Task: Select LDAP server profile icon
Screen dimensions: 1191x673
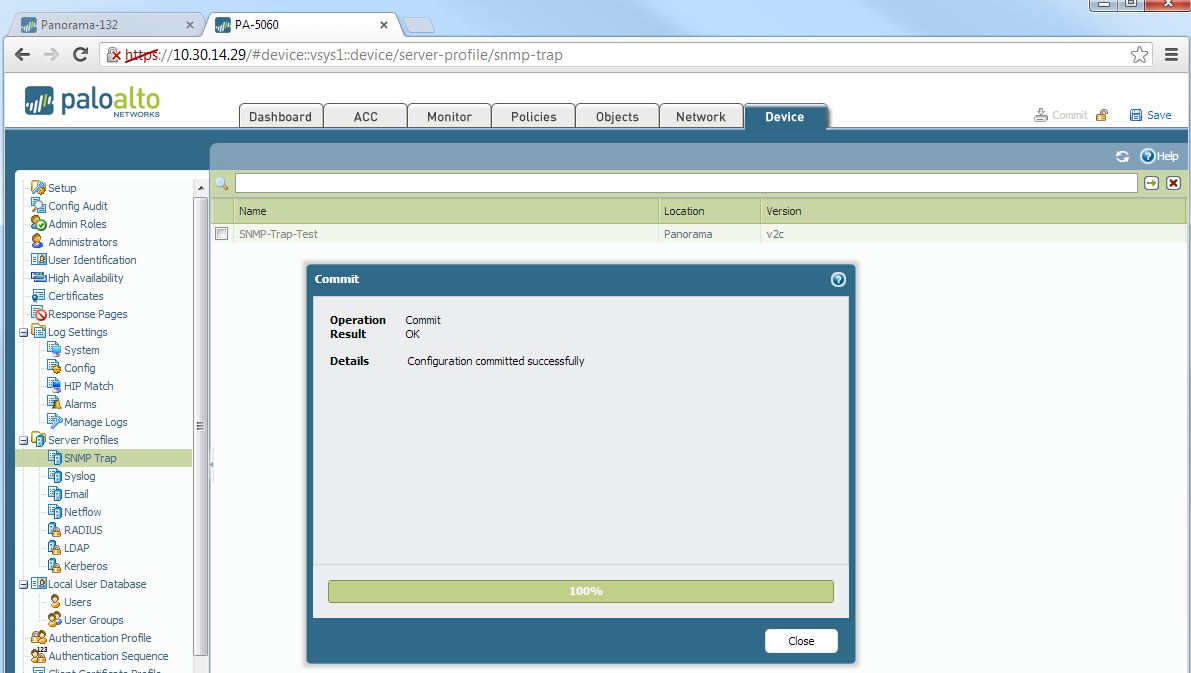Action: click(54, 548)
